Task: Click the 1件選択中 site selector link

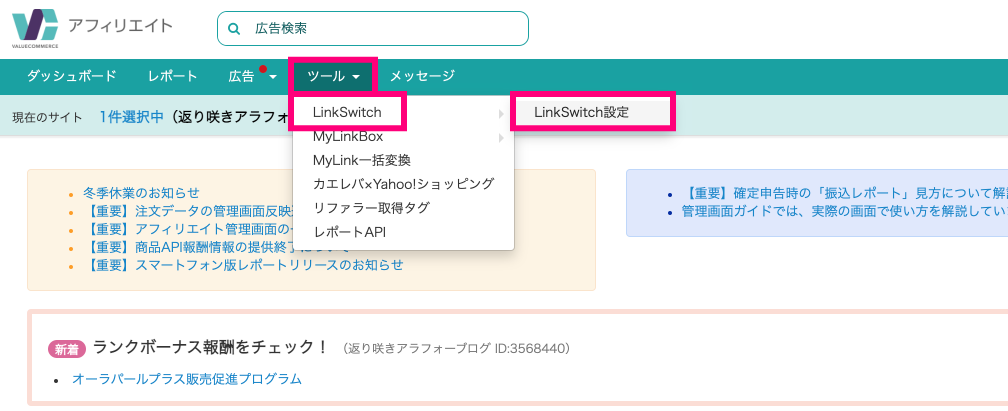Action: coord(132,116)
